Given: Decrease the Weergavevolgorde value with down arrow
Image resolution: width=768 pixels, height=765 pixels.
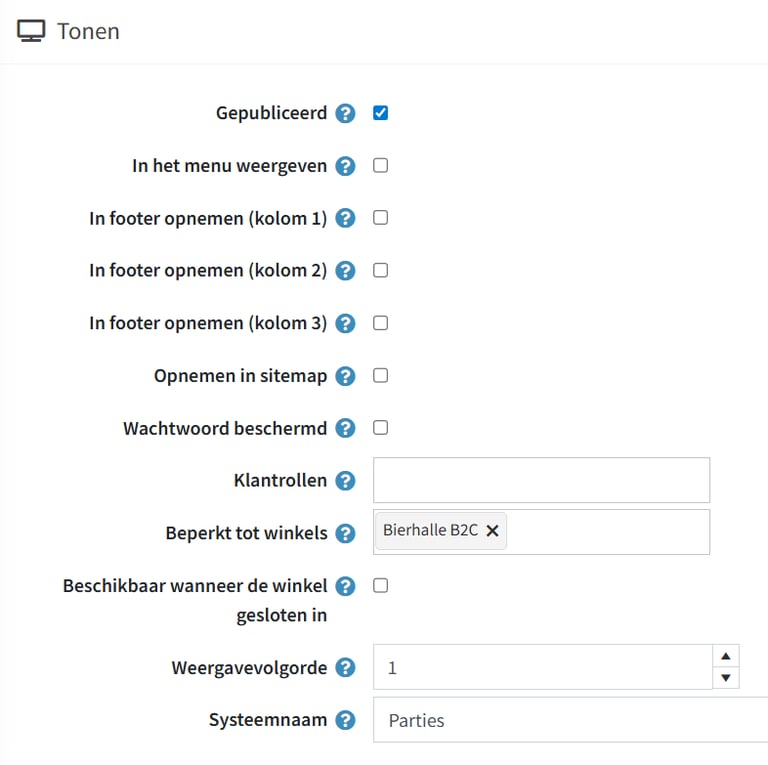Looking at the screenshot, I should pyautogui.click(x=726, y=678).
